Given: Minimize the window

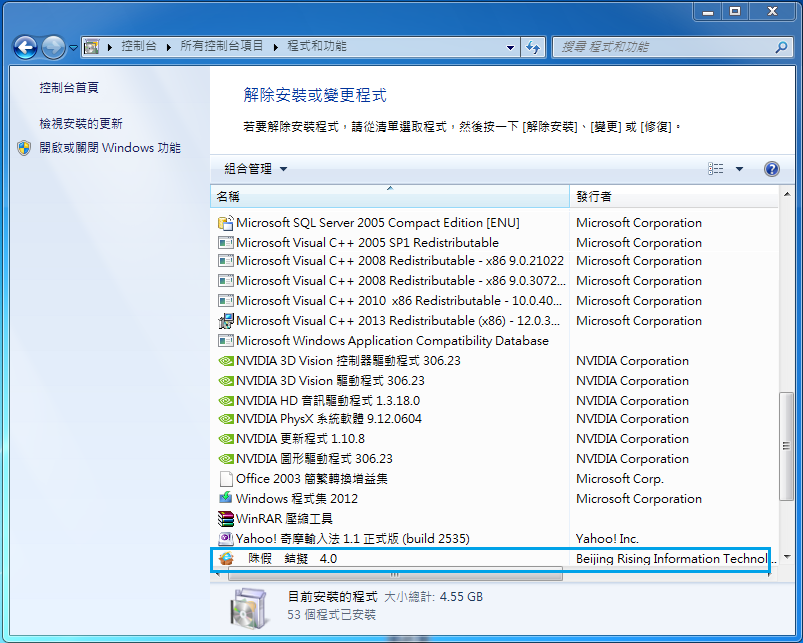Looking at the screenshot, I should 708,11.
